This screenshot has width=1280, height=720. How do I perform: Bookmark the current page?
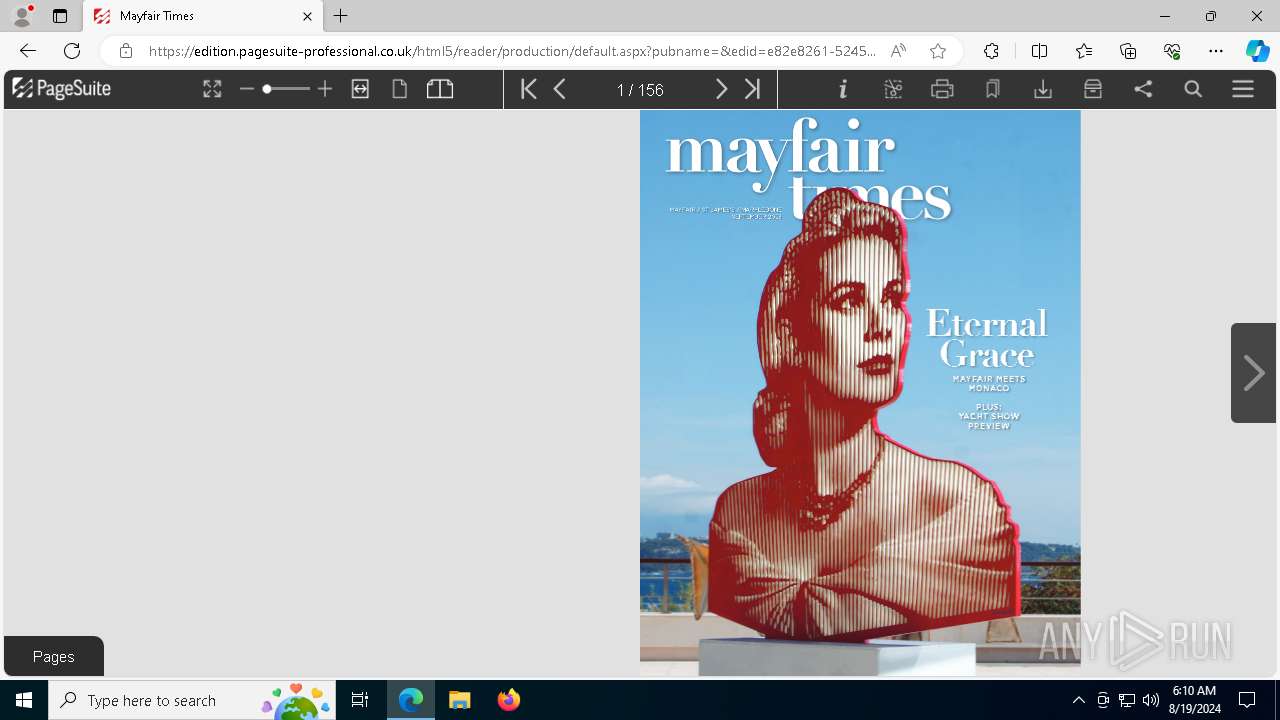tap(992, 89)
